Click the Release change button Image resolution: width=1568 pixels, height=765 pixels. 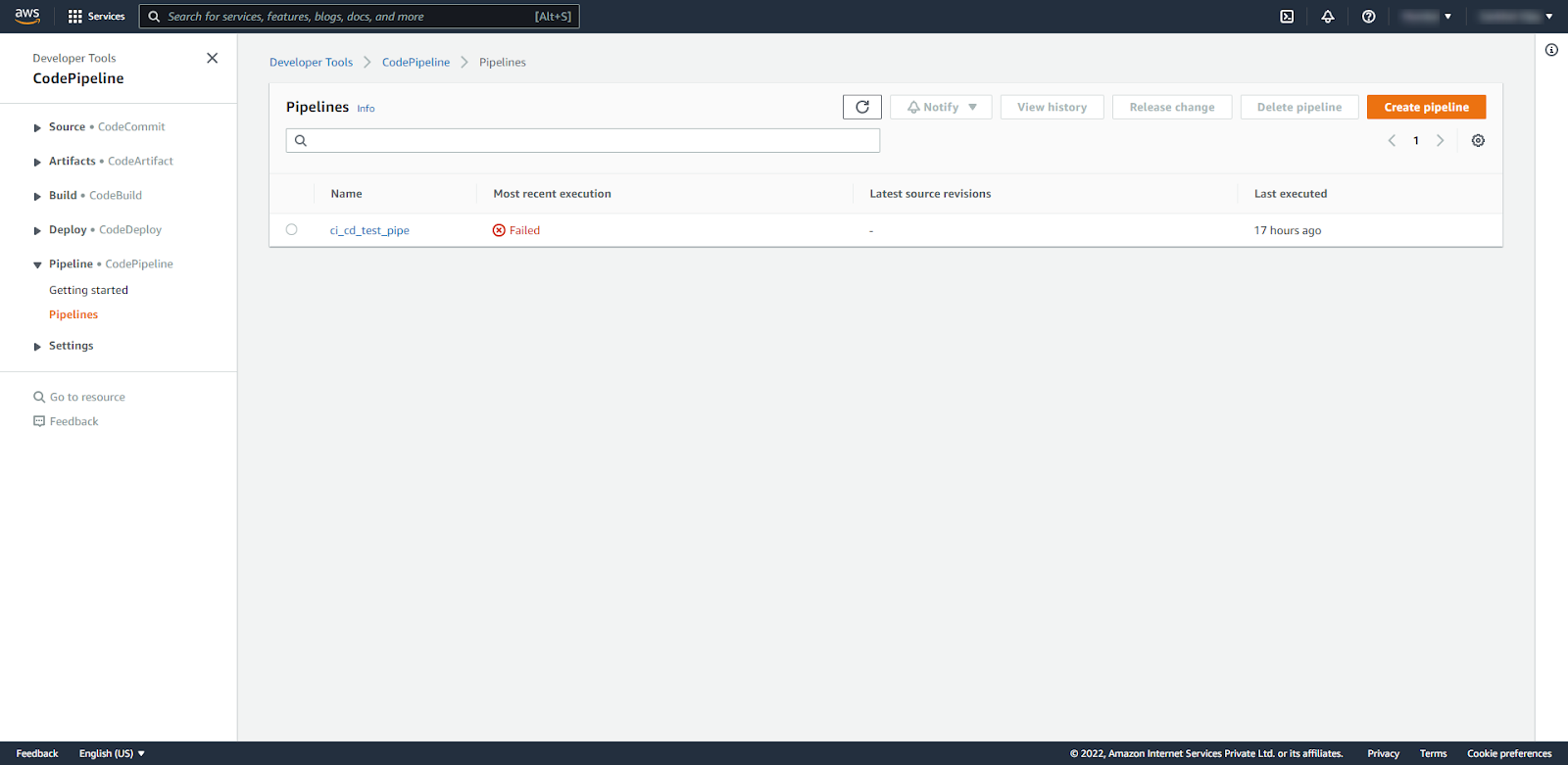tap(1172, 107)
